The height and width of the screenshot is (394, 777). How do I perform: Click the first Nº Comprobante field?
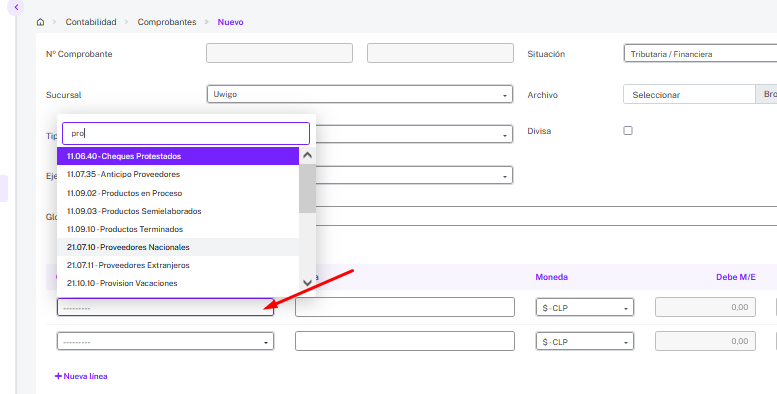tap(279, 53)
